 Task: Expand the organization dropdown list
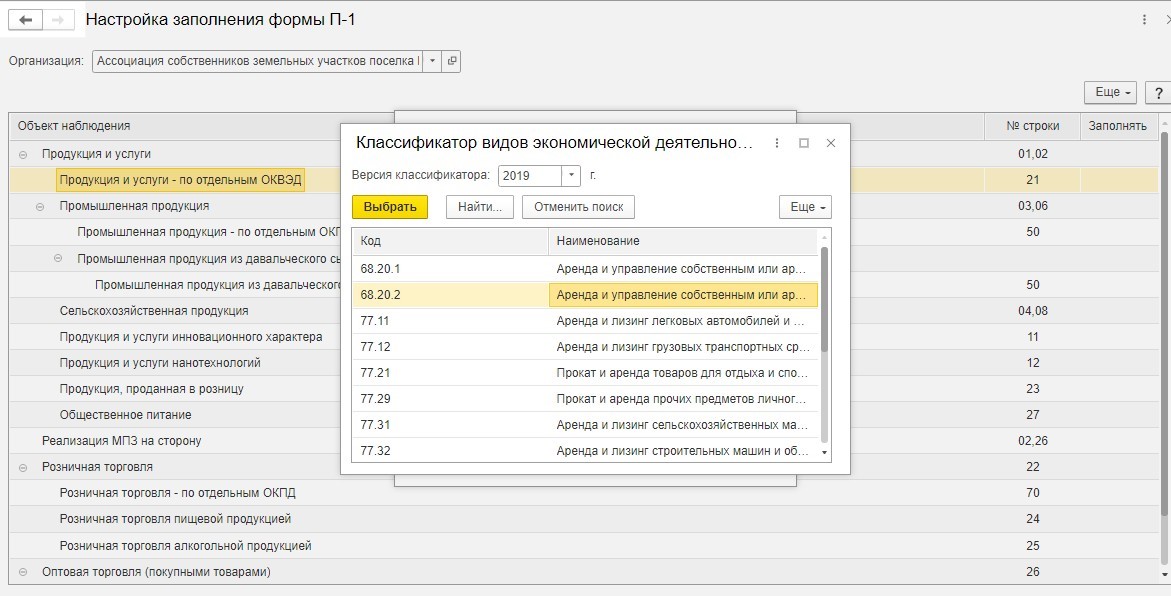(x=432, y=61)
